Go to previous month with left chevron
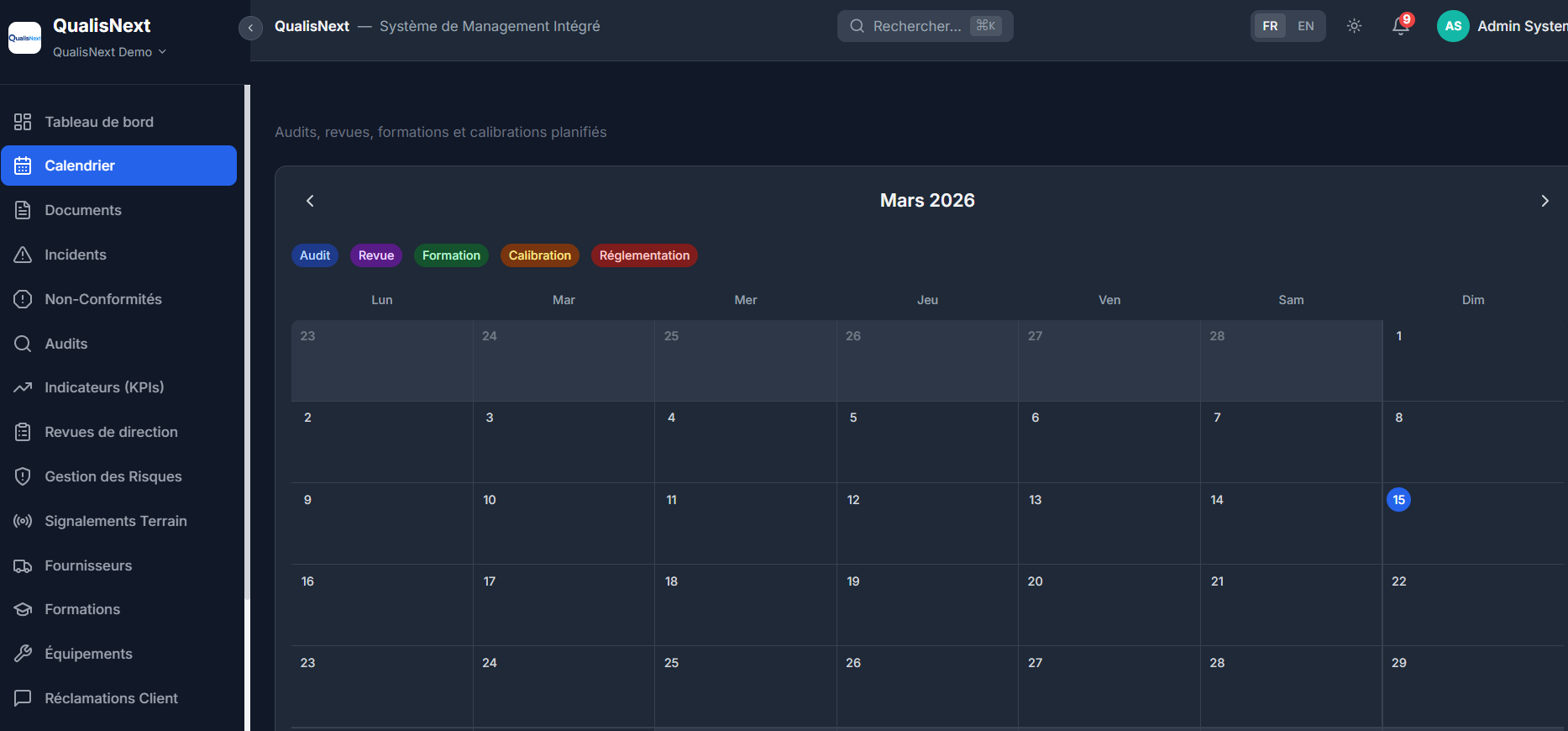This screenshot has height=731, width=1568. [x=310, y=201]
